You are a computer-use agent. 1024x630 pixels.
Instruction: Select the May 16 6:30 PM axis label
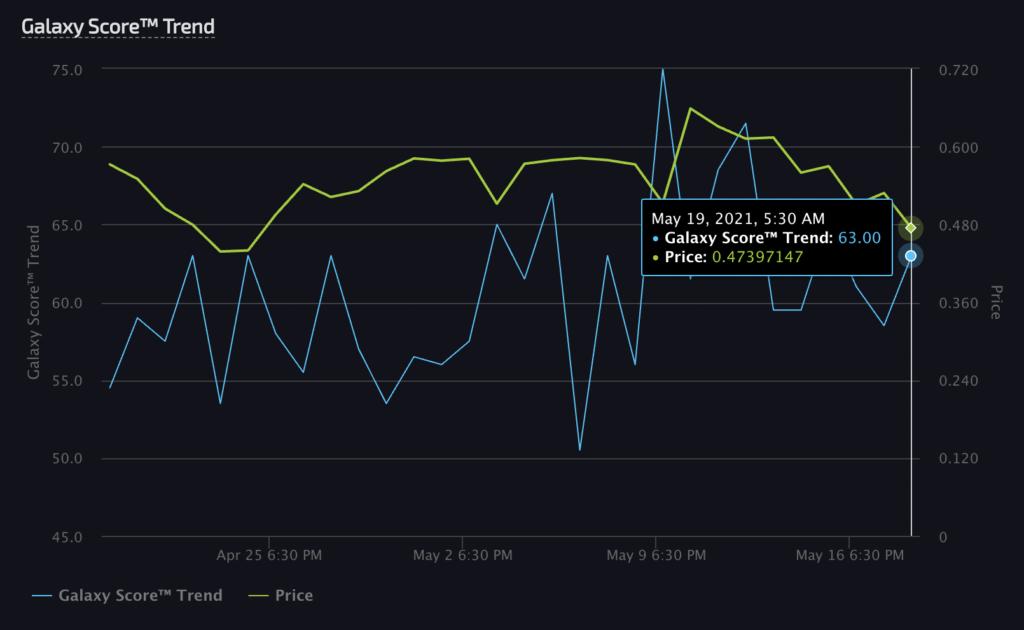click(x=850, y=556)
